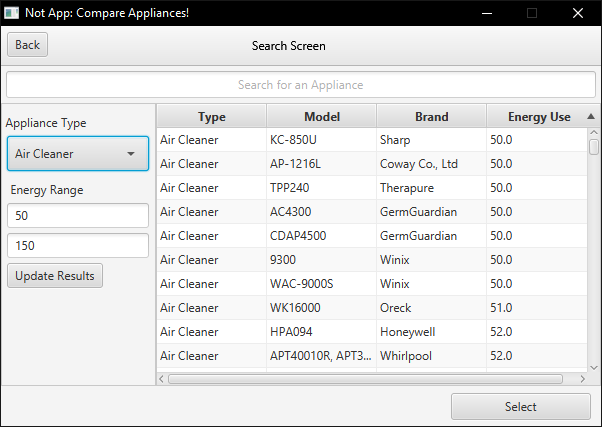The width and height of the screenshot is (602, 427).
Task: Select the 9300 model cell
Action: click(322, 260)
